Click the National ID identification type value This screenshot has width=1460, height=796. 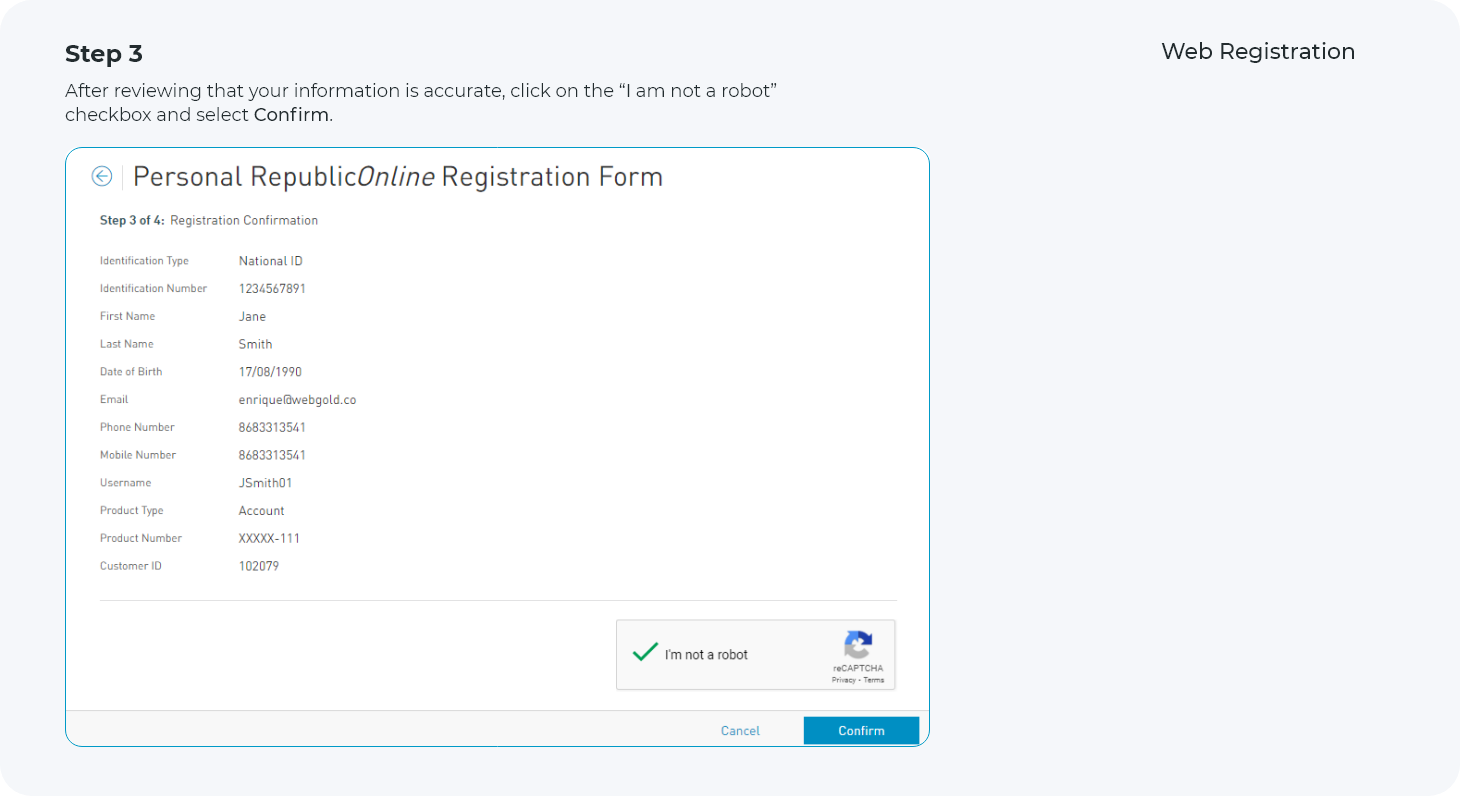click(270, 261)
